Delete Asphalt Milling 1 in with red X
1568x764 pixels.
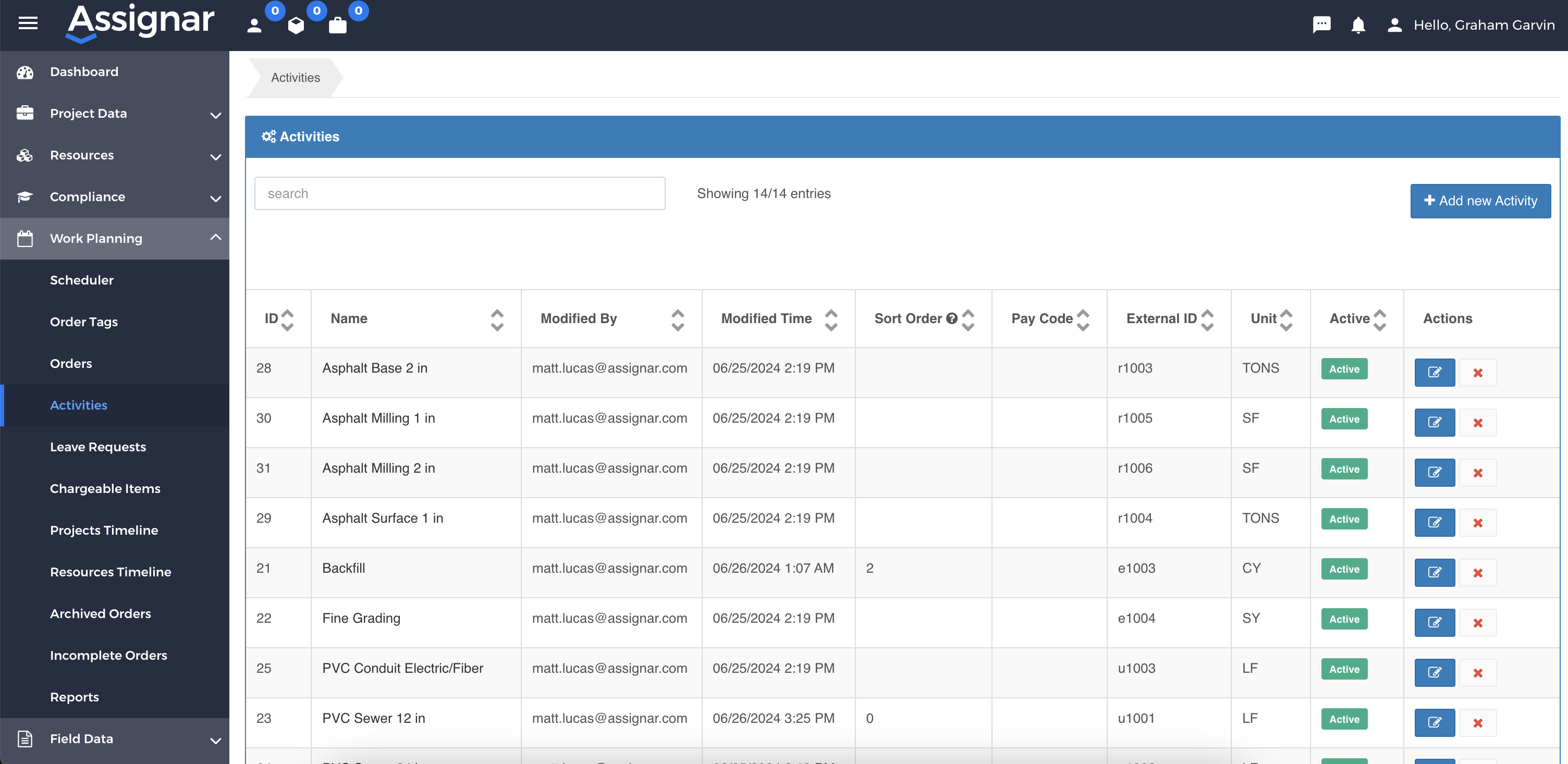click(1478, 423)
